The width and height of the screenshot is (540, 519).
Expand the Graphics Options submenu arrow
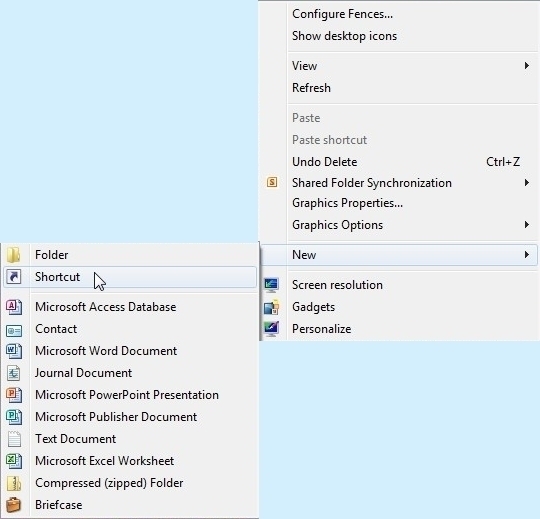click(x=527, y=225)
